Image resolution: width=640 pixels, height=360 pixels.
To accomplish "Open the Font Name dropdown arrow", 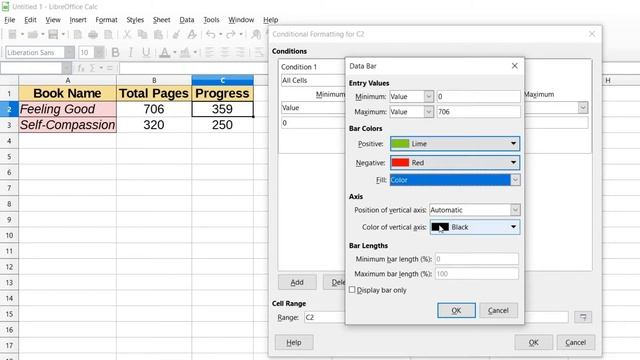I will point(69,52).
